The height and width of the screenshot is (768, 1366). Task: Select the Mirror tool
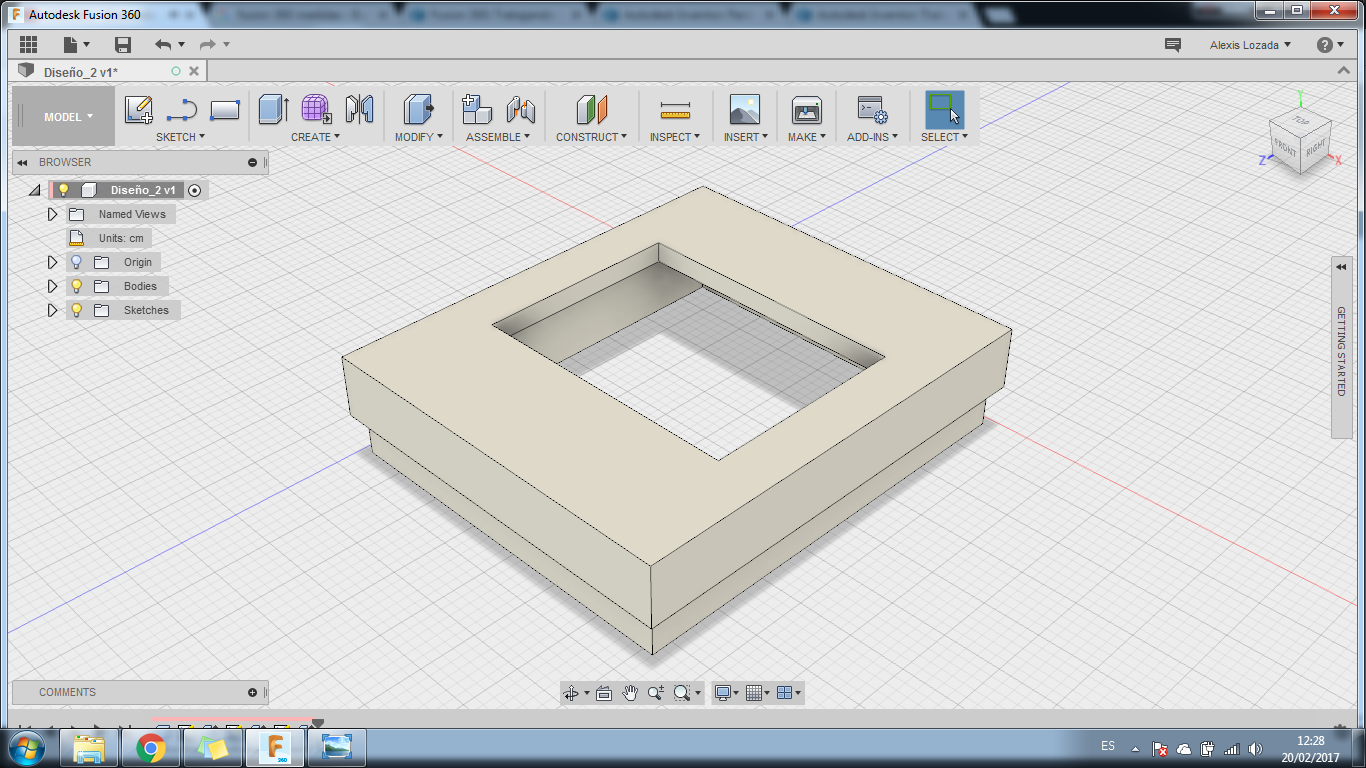(x=359, y=109)
